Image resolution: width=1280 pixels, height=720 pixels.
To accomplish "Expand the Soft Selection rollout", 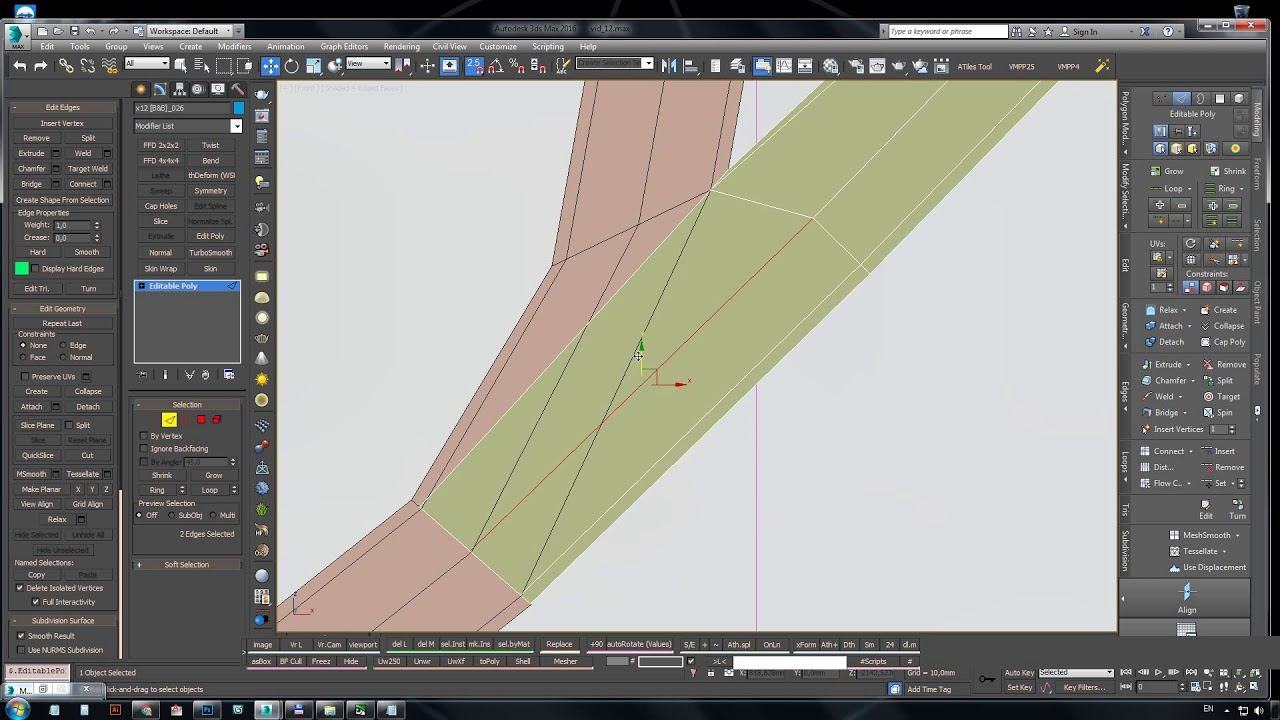I will click(187, 565).
